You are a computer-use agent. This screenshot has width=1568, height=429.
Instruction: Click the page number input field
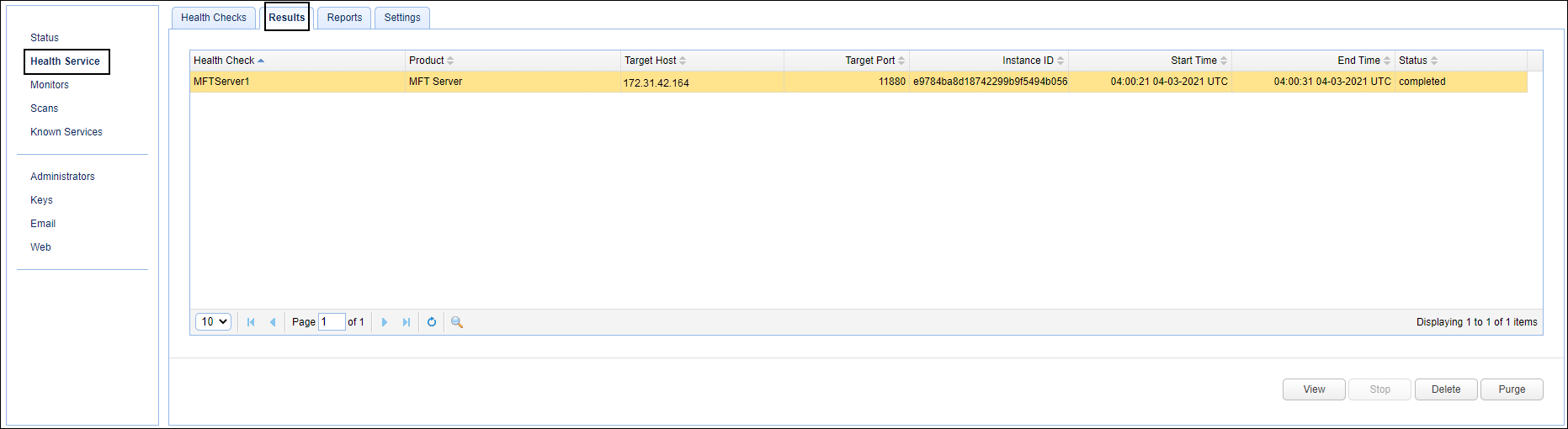point(332,322)
